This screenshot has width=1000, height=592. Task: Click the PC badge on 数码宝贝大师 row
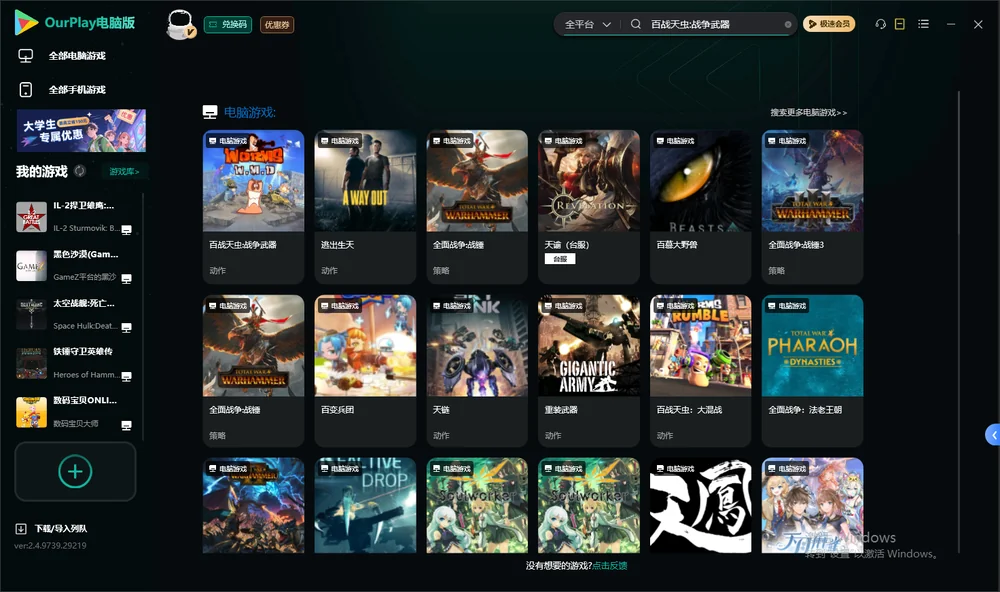[126, 426]
